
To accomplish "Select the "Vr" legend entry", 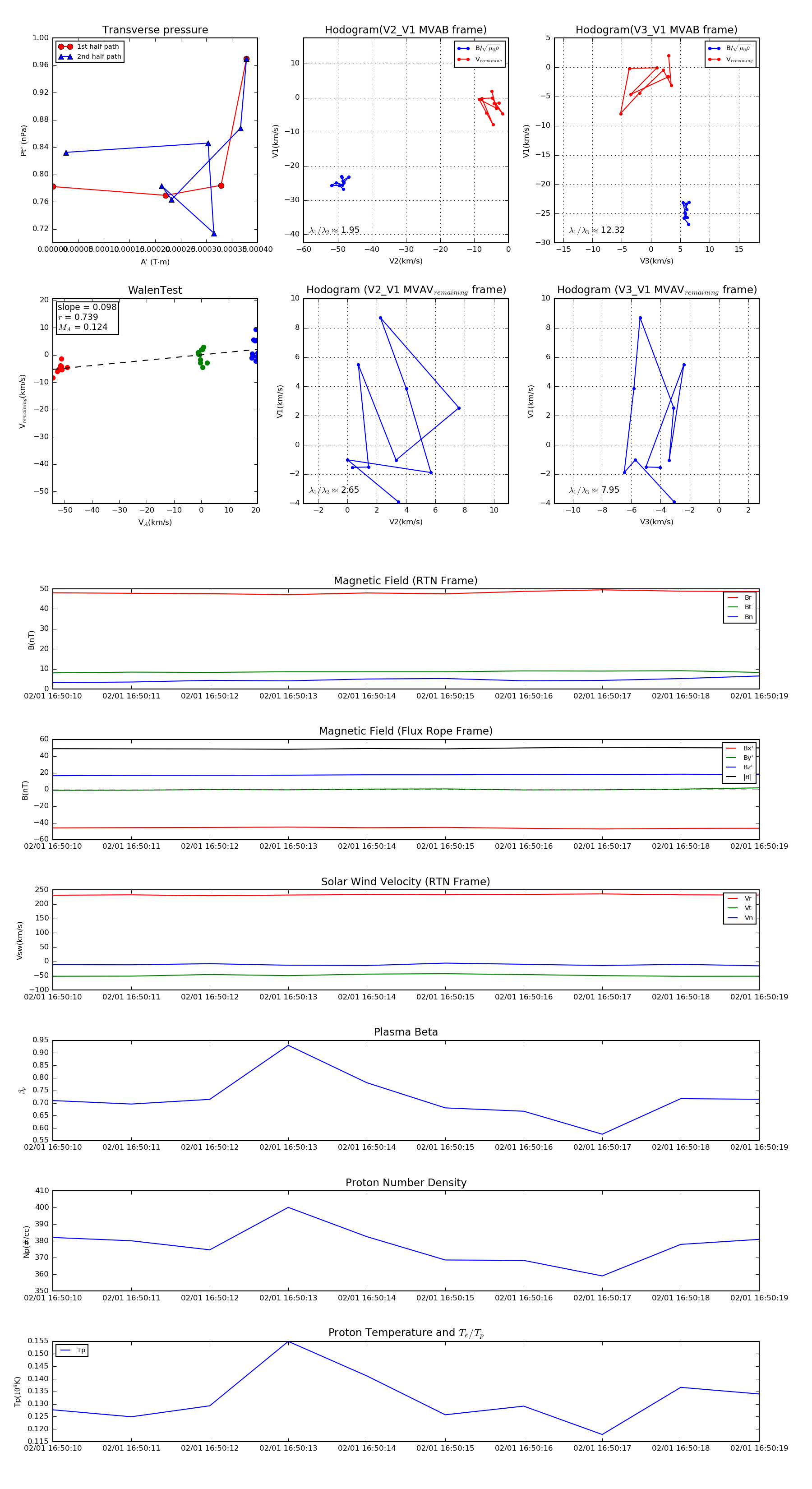I will click(x=740, y=898).
